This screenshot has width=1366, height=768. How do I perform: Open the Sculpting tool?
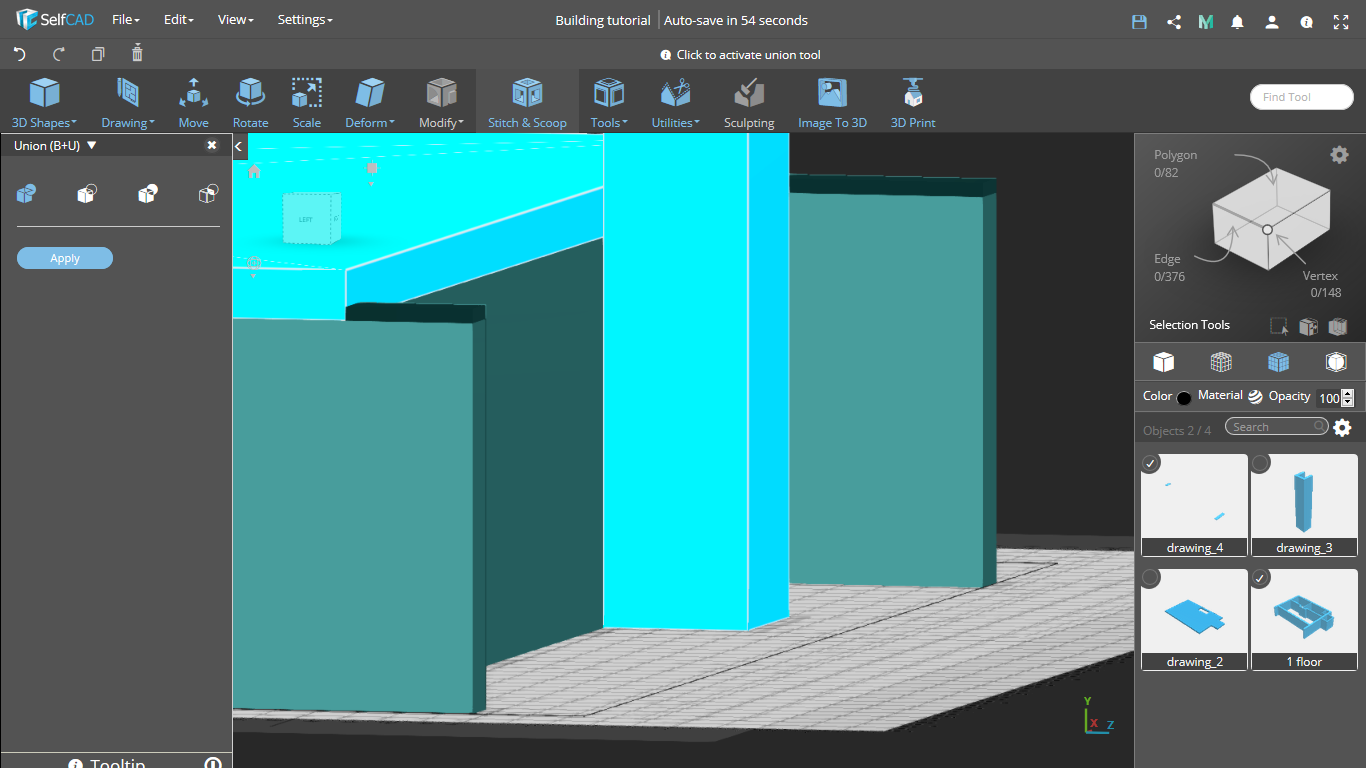coord(749,103)
